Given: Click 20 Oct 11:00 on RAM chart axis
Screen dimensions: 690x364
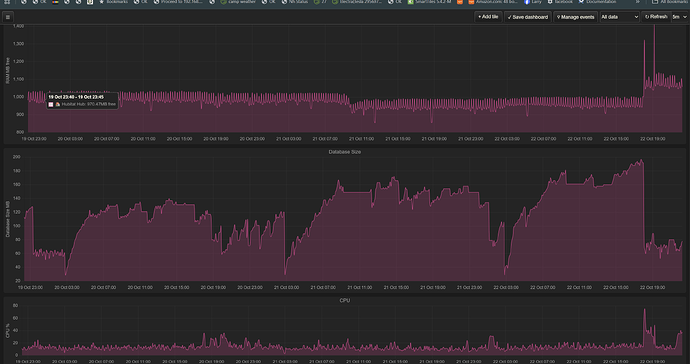Looking at the screenshot, I should click(143, 139).
